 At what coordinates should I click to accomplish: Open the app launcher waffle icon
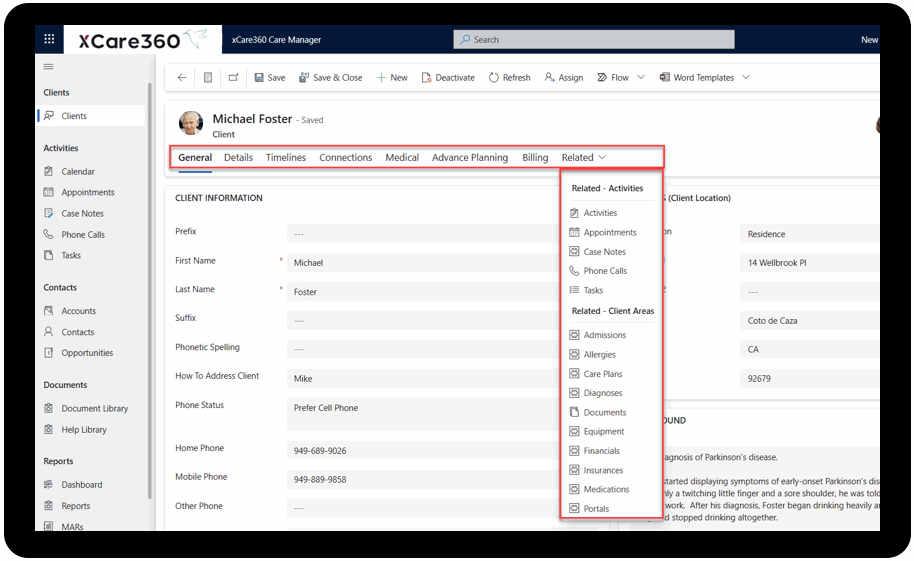pyautogui.click(x=49, y=39)
